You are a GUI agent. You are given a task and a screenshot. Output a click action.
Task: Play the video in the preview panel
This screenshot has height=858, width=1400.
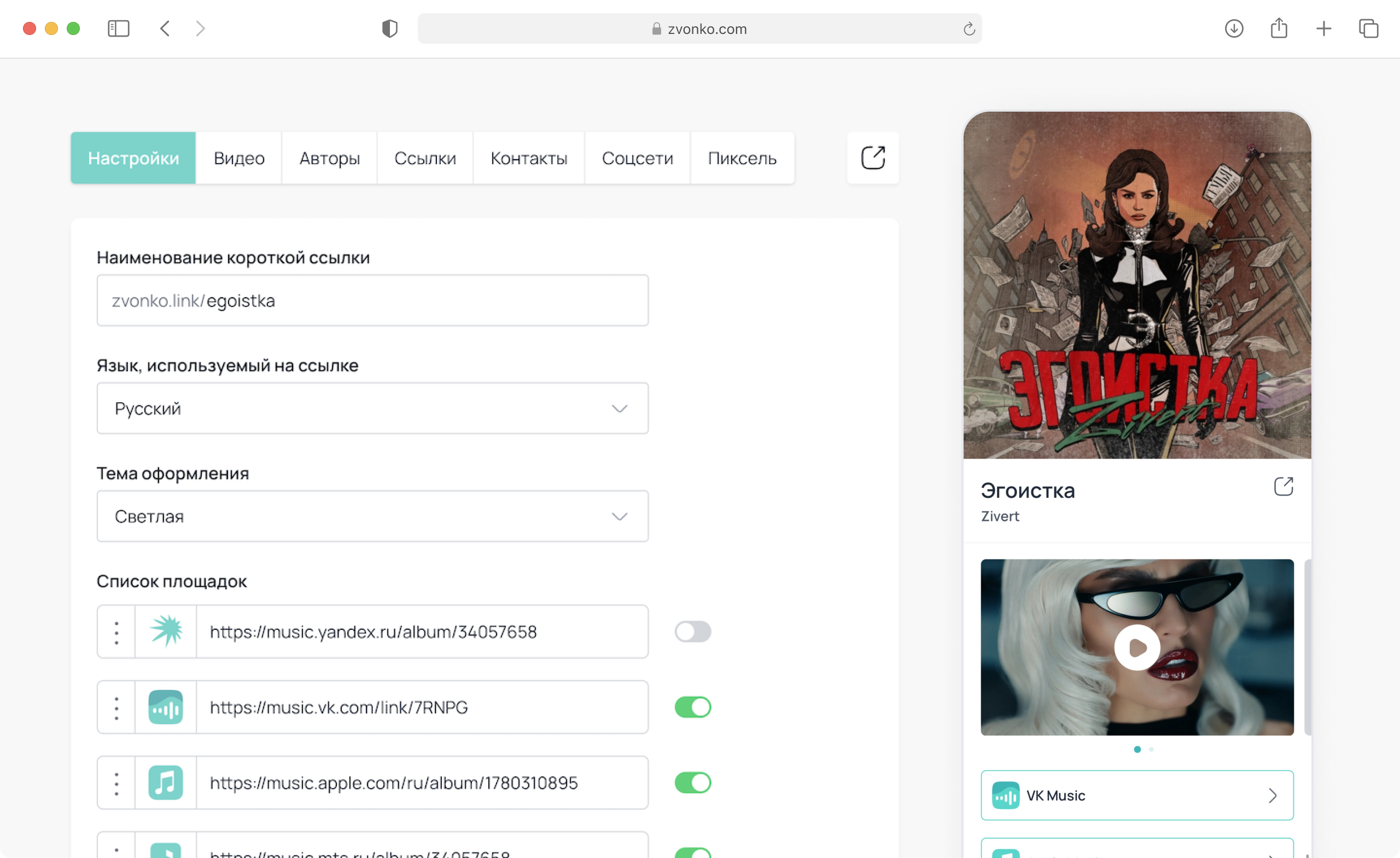tap(1136, 647)
